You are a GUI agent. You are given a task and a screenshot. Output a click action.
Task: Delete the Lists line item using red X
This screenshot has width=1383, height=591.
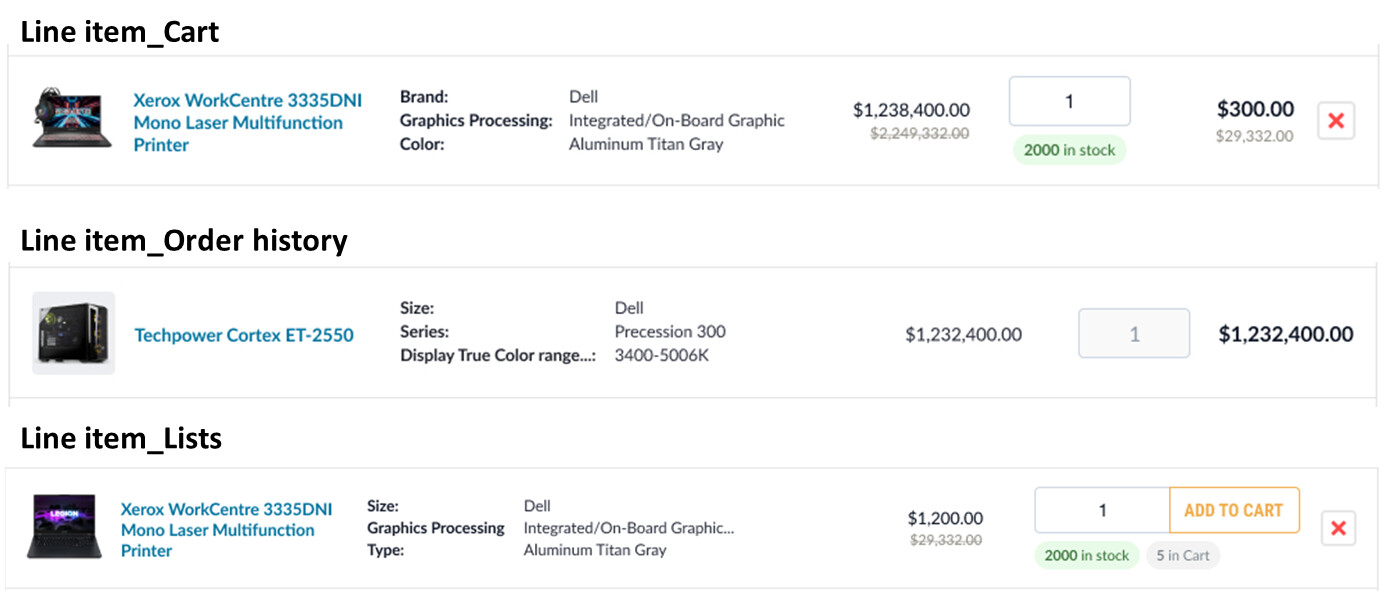1339,528
